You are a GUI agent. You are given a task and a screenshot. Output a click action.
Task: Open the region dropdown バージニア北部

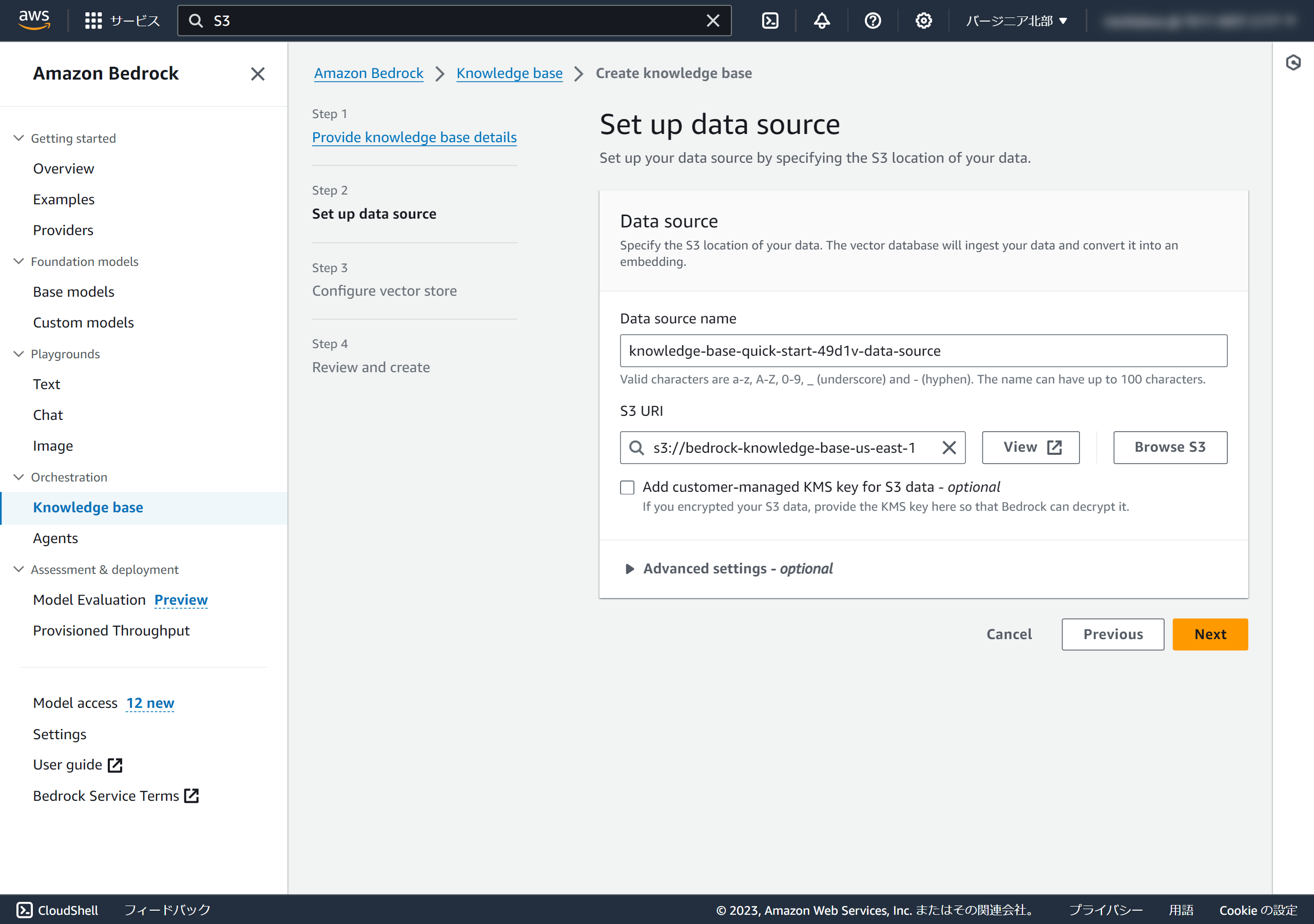[1016, 21]
